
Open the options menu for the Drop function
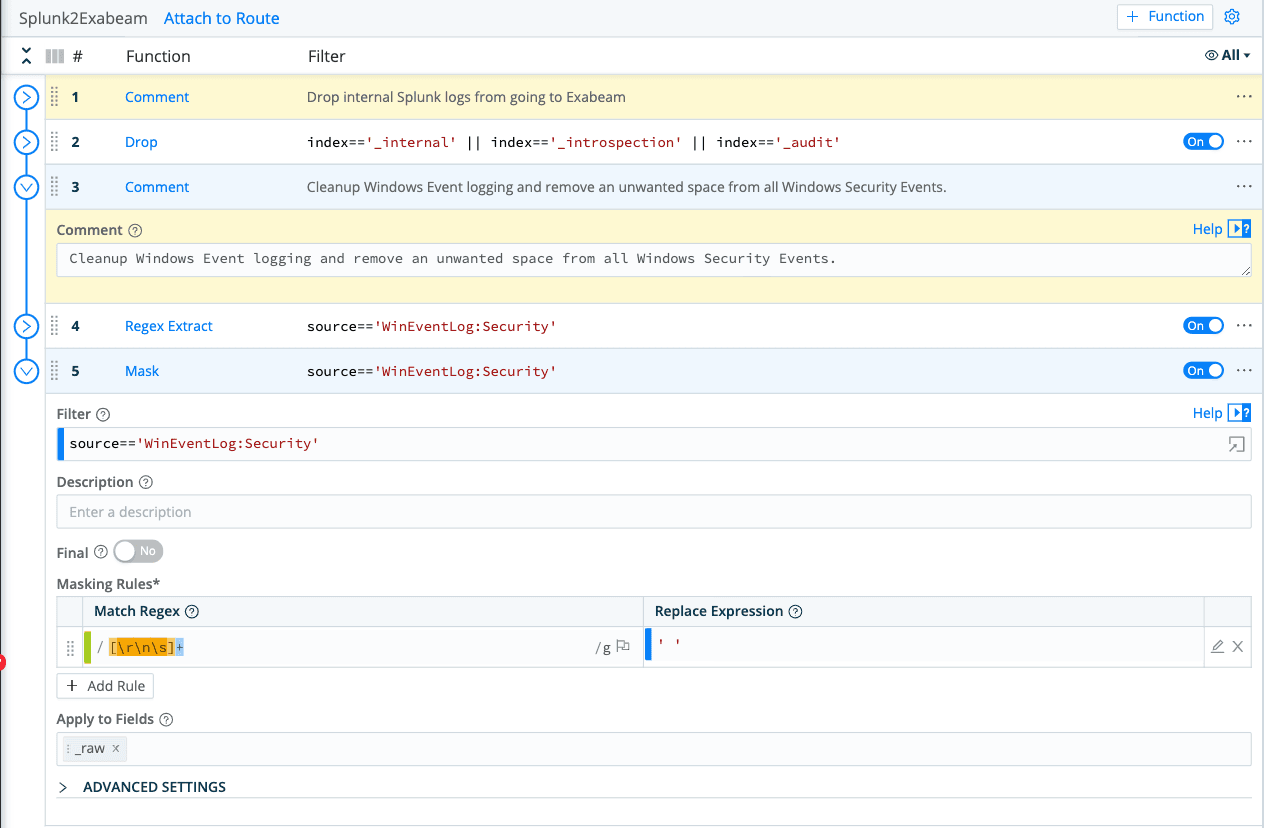[x=1243, y=141]
